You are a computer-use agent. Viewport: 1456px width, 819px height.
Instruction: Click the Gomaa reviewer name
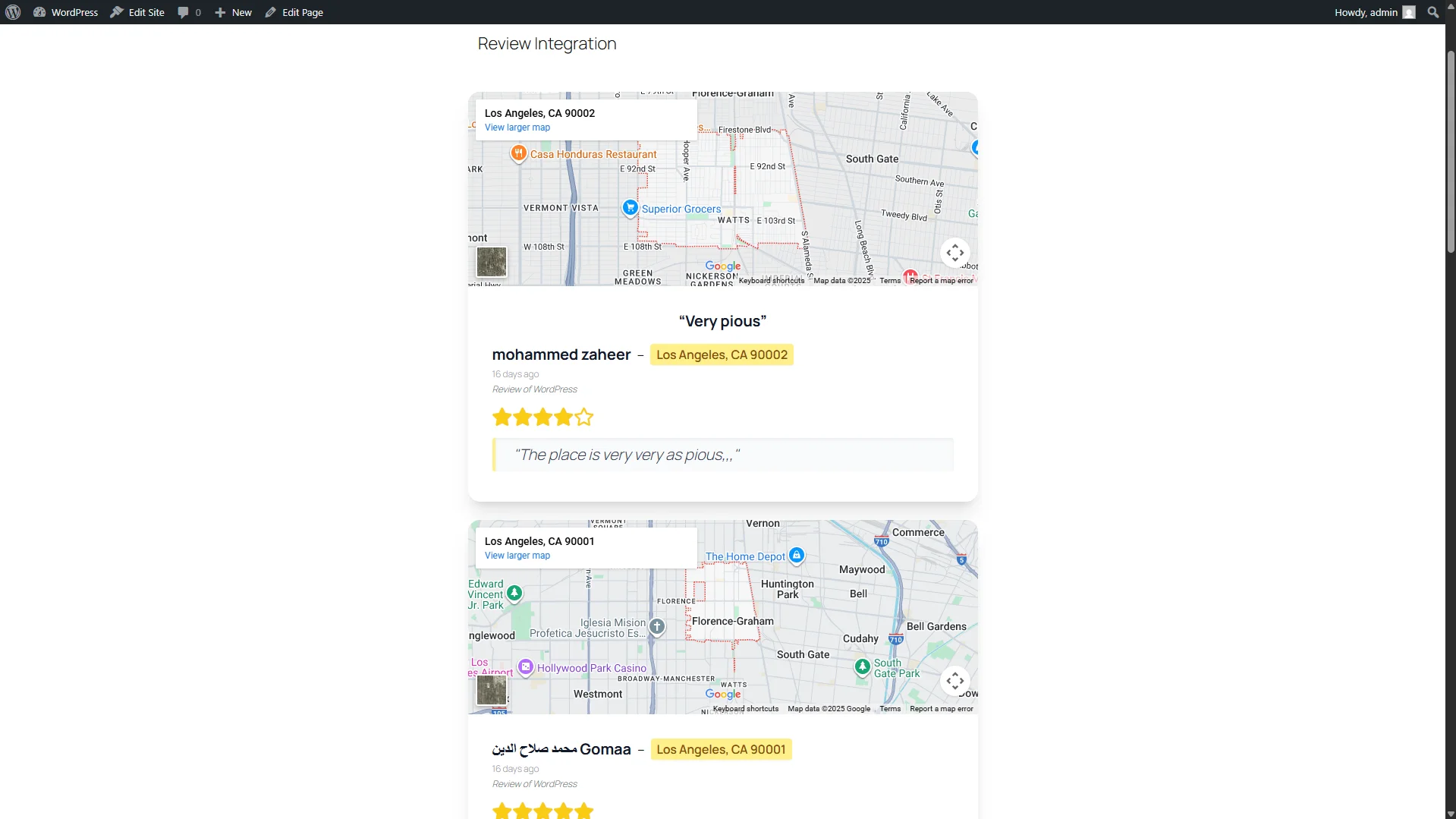pos(561,749)
